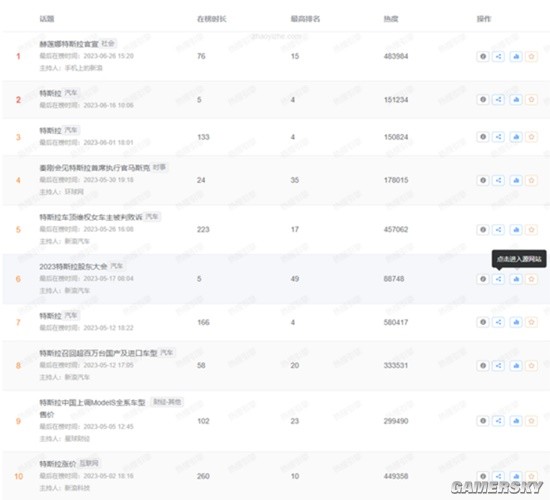This screenshot has height=500, width=550.
Task: Click blue chart icon in heat 150824 row
Action: click(x=516, y=137)
